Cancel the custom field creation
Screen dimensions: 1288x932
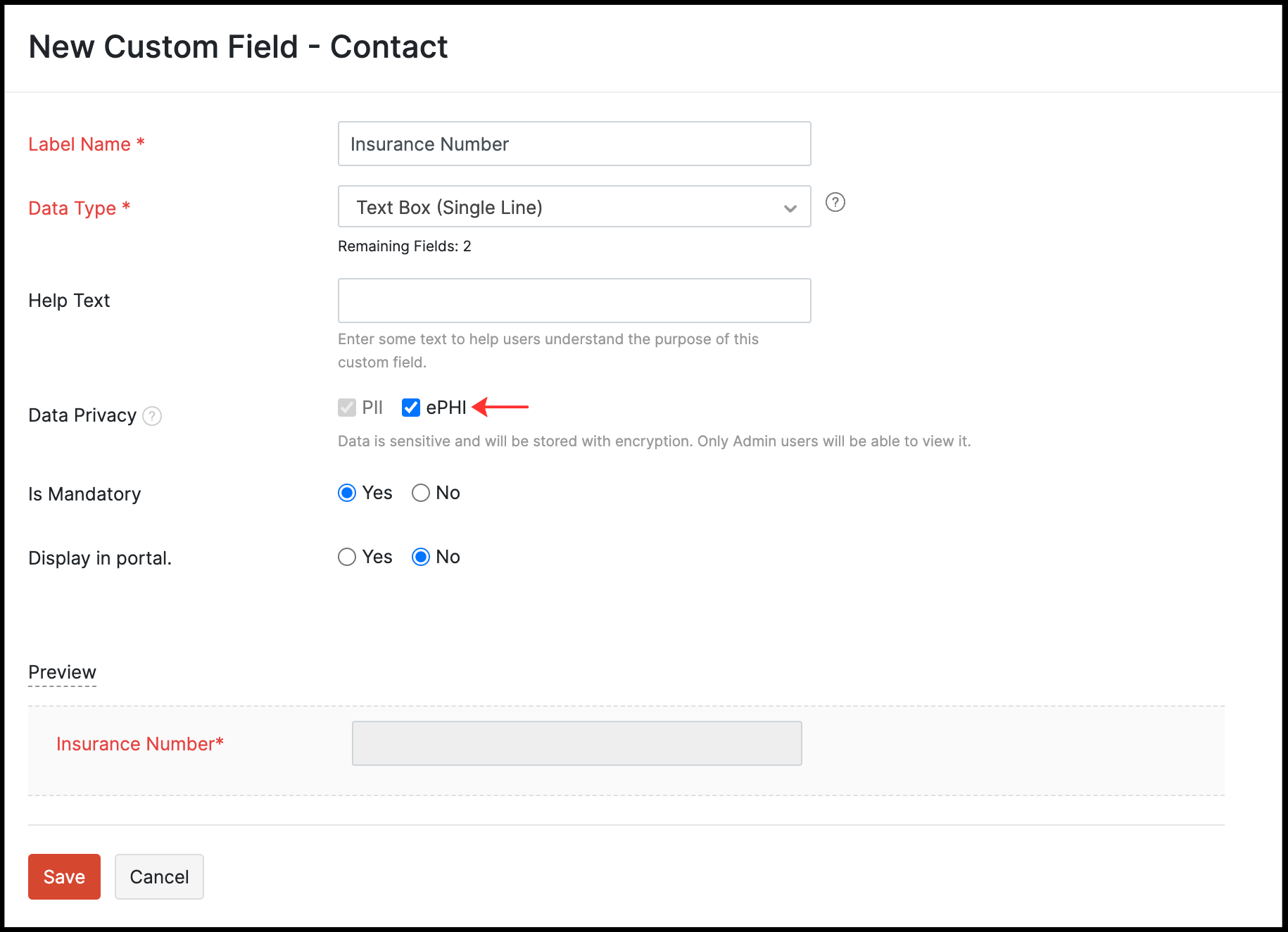159,876
